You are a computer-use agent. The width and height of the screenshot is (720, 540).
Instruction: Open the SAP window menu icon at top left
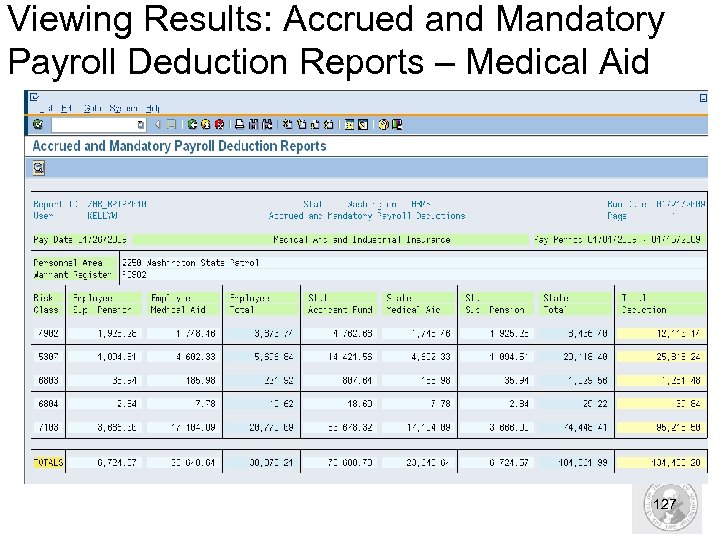[34, 97]
